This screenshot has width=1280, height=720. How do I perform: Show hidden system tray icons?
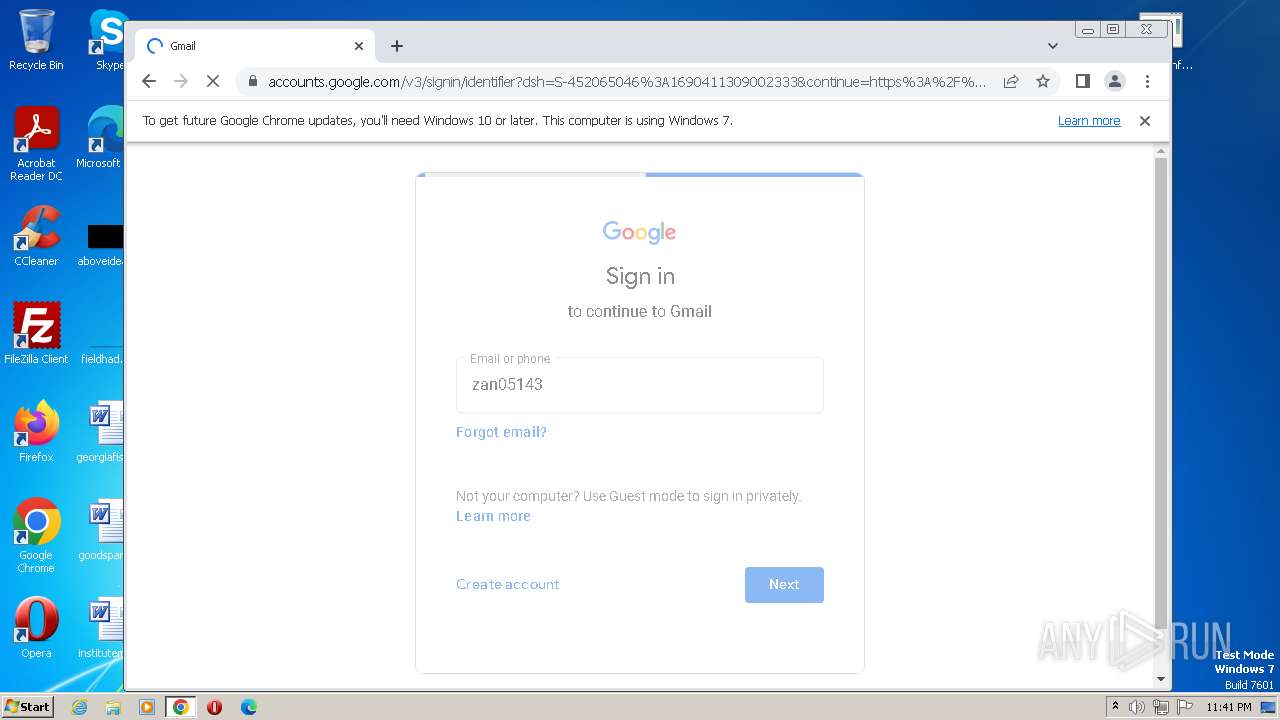[x=1115, y=707]
